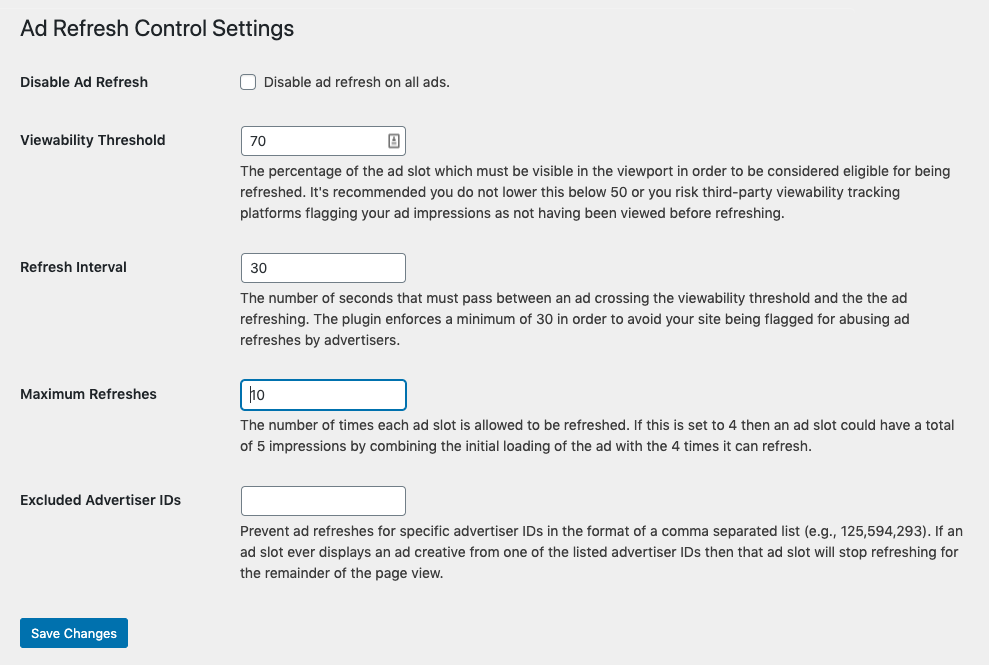This screenshot has height=665, width=989.
Task: Select the Refresh Interval input field
Action: pos(323,268)
